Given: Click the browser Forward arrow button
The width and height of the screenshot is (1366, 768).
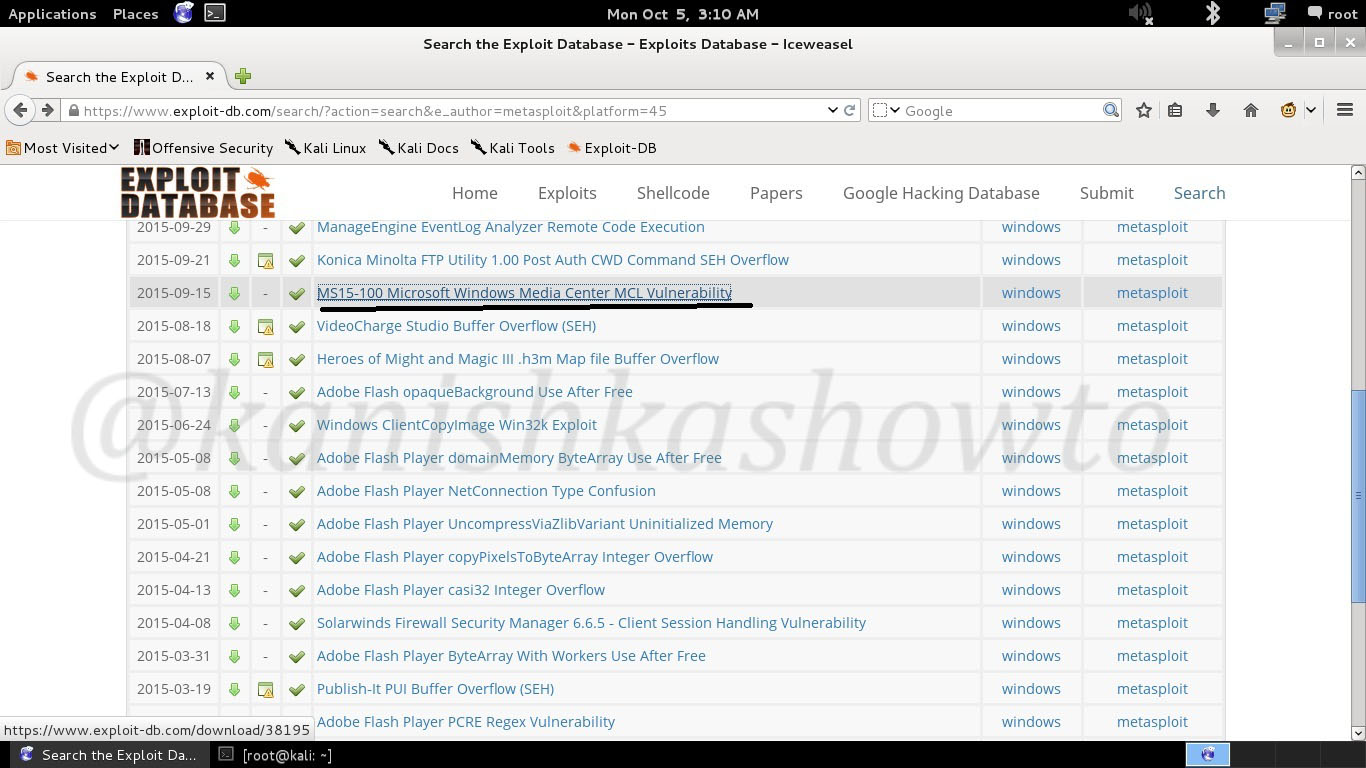Looking at the screenshot, I should click(46, 110).
